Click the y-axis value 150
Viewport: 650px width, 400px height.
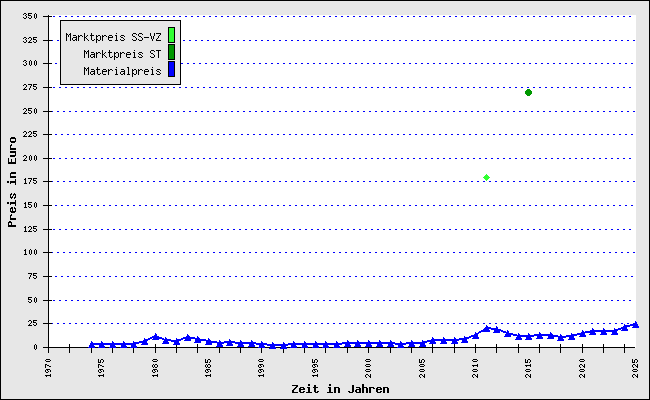tap(30, 205)
